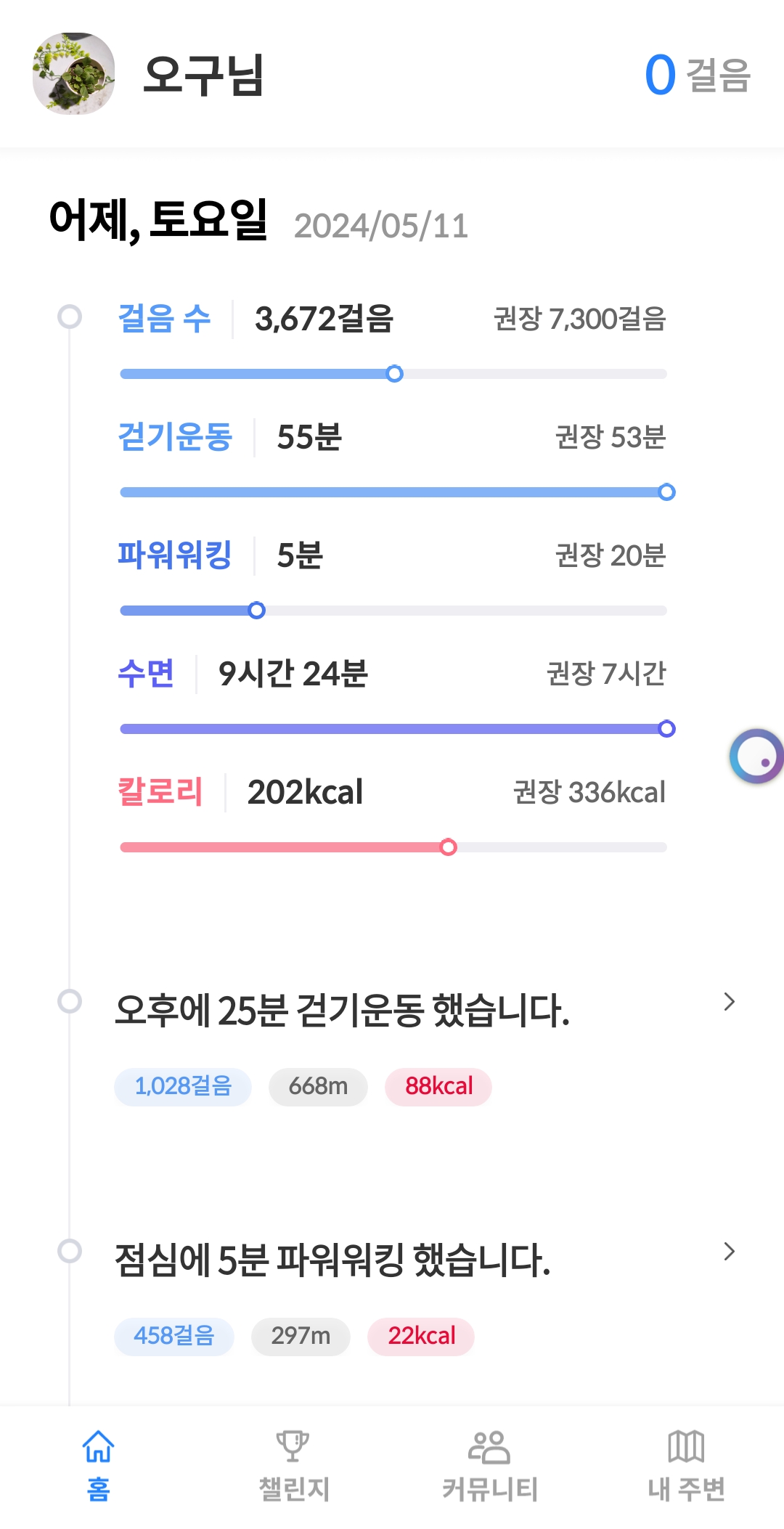The width and height of the screenshot is (784, 1529).
Task: Click the calorie progress bar handle
Action: pyautogui.click(x=449, y=847)
